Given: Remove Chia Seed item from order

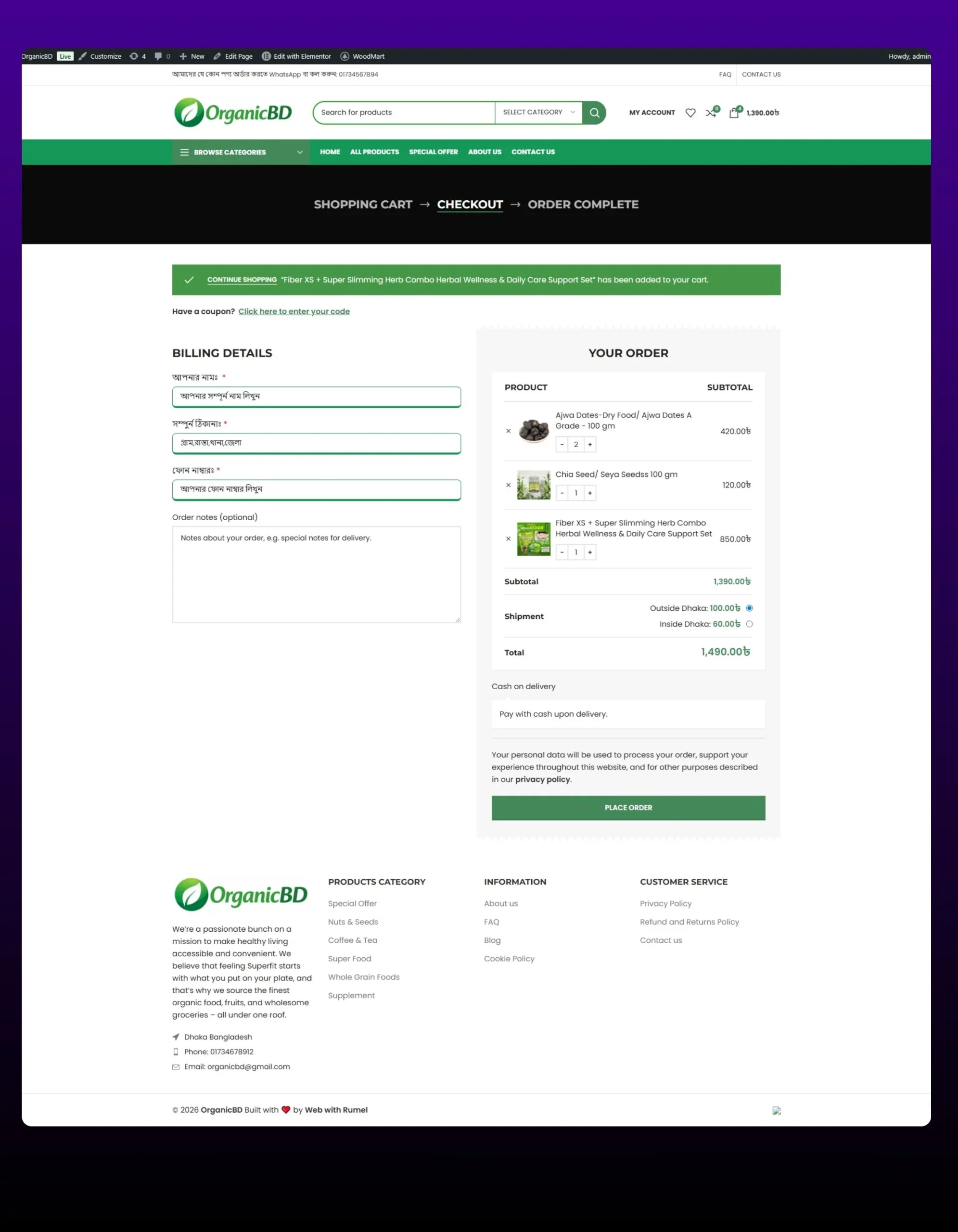Looking at the screenshot, I should click(x=508, y=485).
